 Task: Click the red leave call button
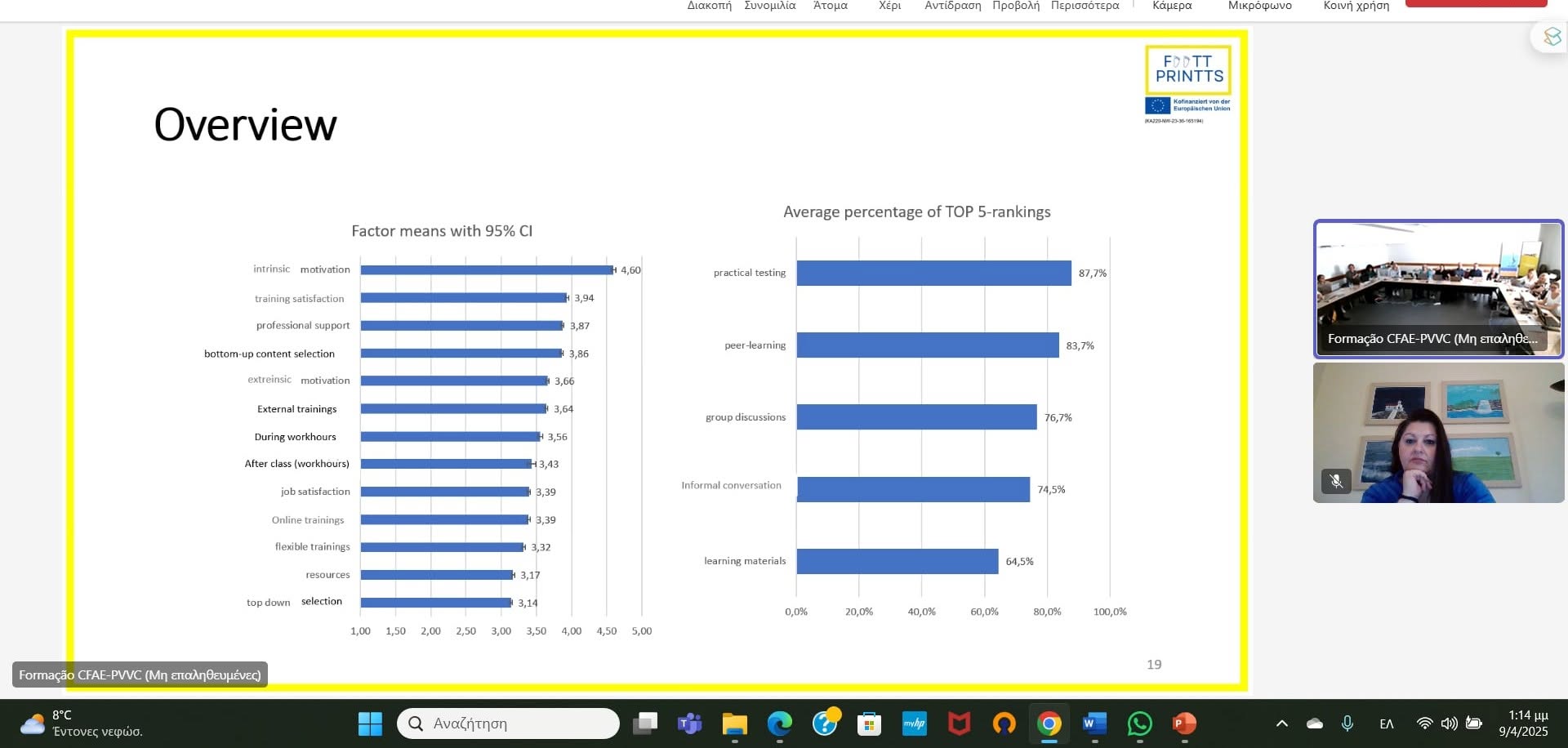(x=1476, y=3)
